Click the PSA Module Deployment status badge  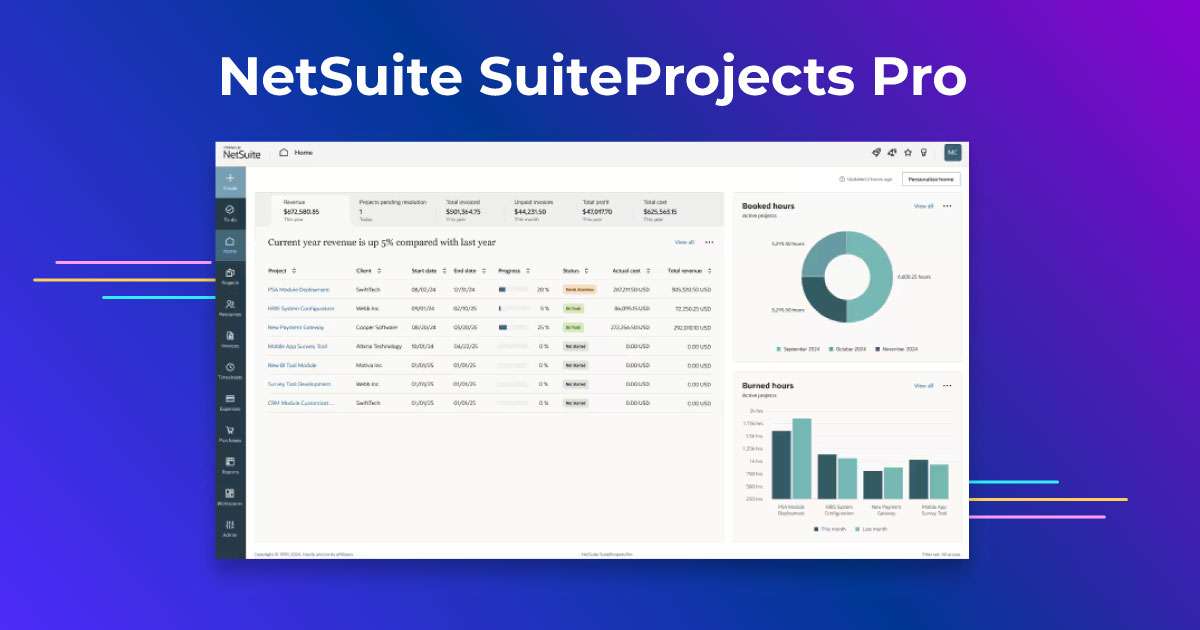point(579,289)
